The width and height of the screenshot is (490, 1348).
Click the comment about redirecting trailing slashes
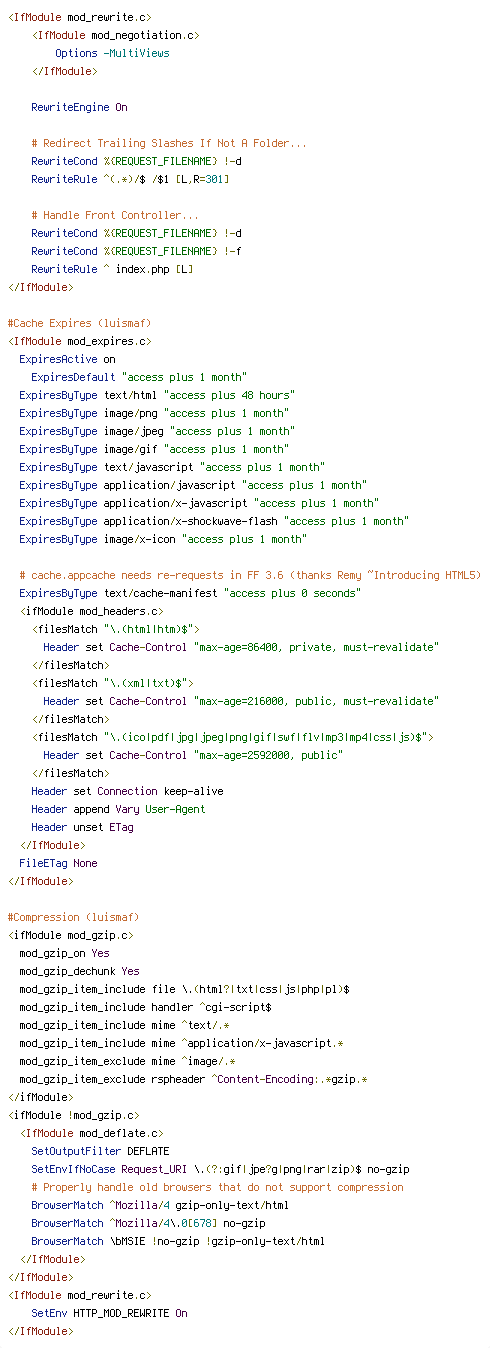169,143
